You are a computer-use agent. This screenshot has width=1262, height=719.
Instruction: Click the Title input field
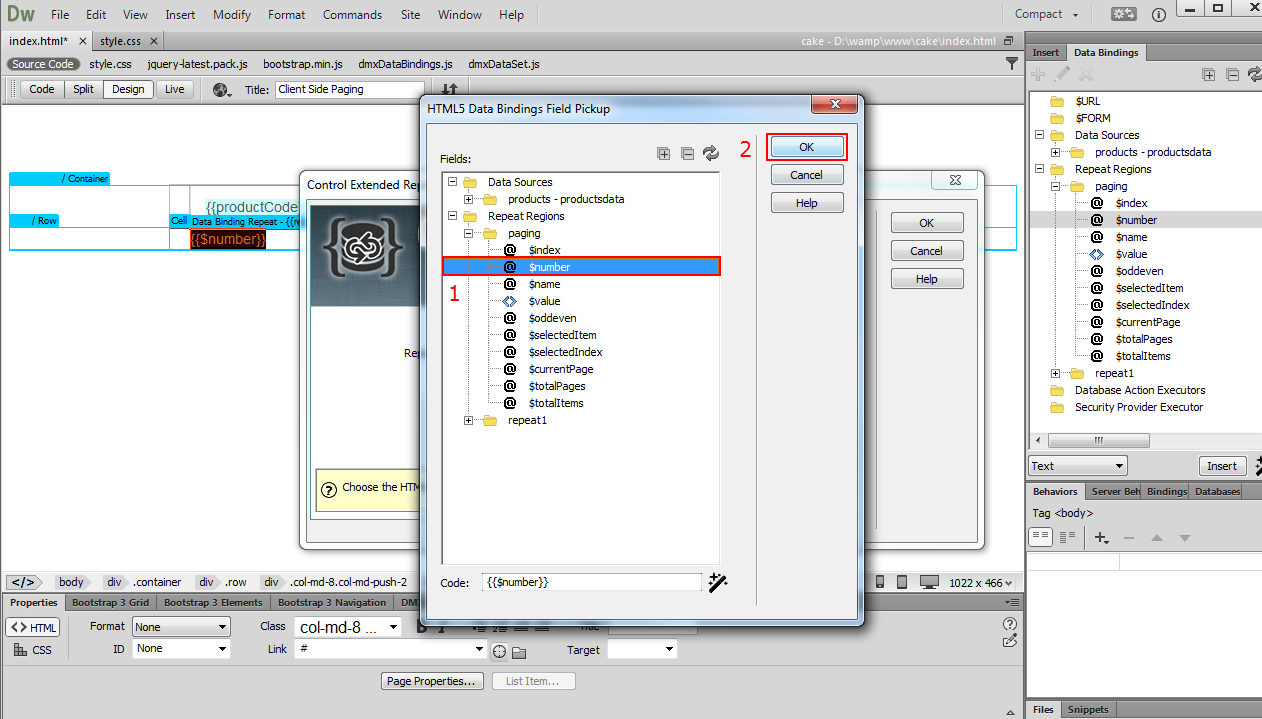click(x=349, y=89)
